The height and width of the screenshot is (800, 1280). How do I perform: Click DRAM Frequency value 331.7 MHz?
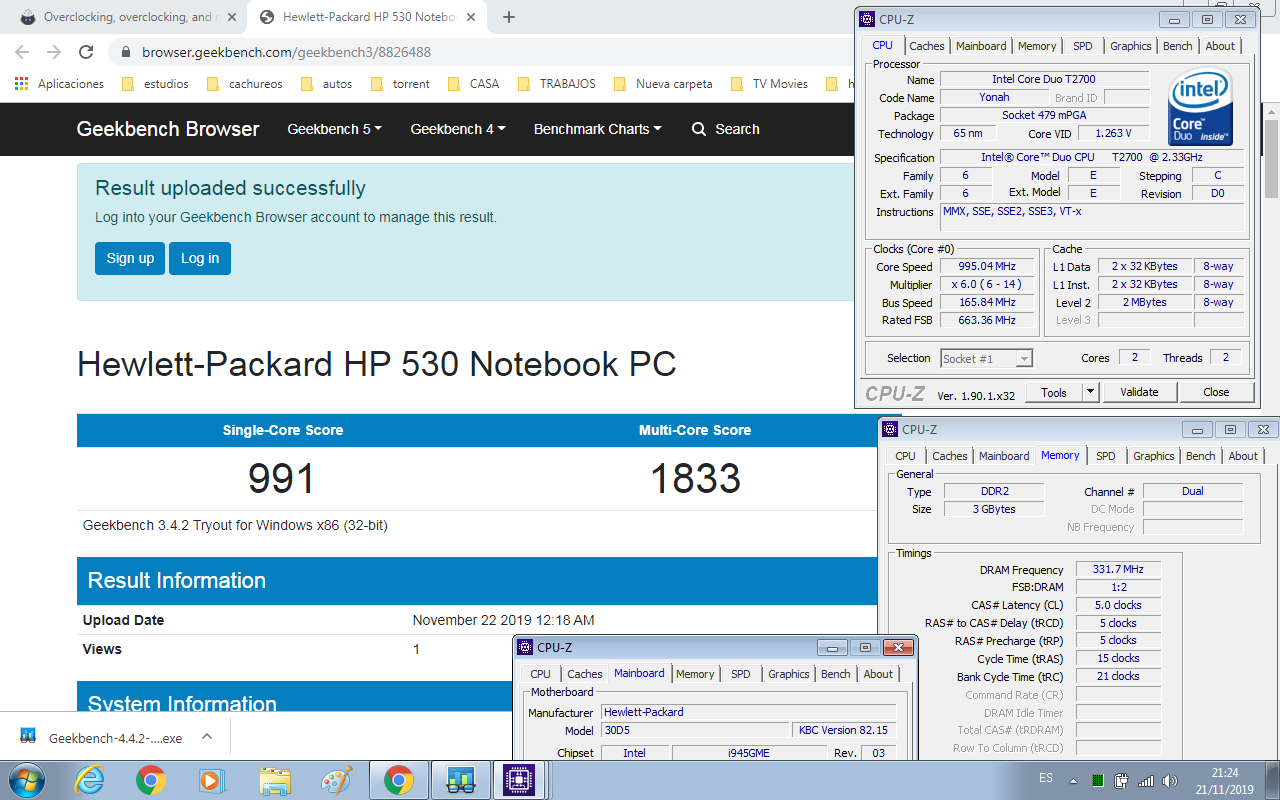click(1118, 569)
